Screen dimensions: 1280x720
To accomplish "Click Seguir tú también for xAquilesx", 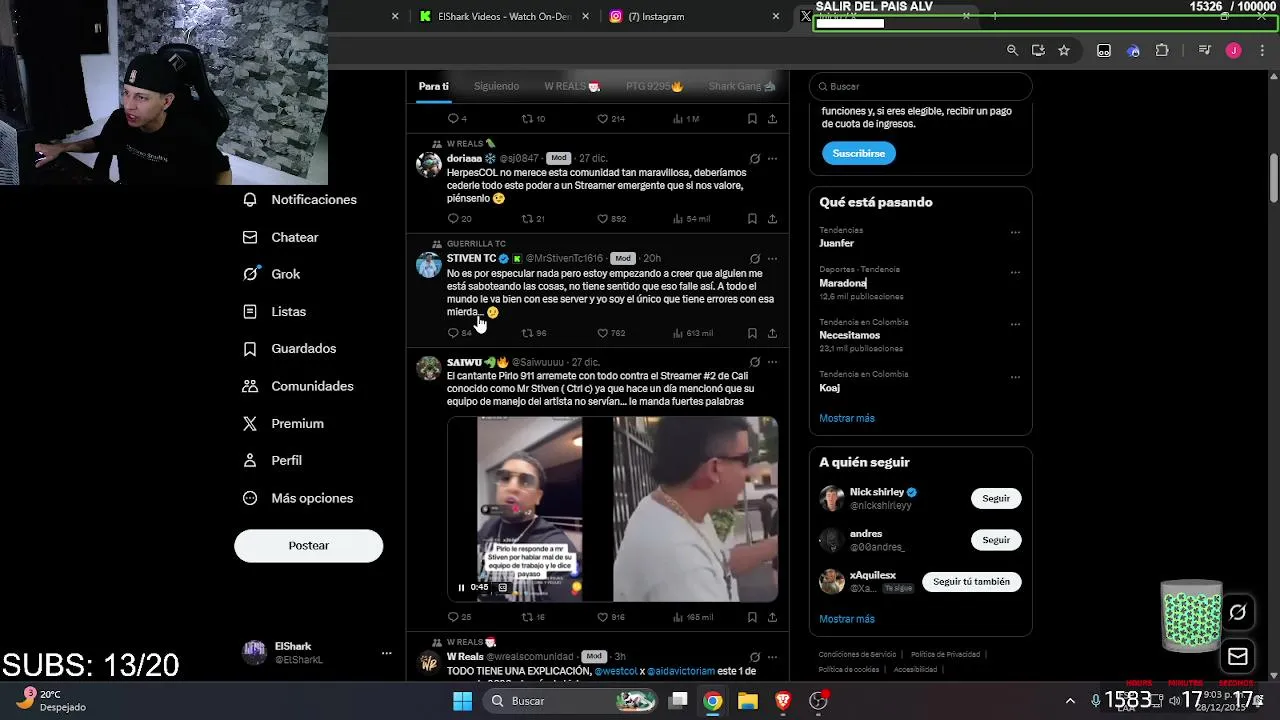I will (x=971, y=582).
